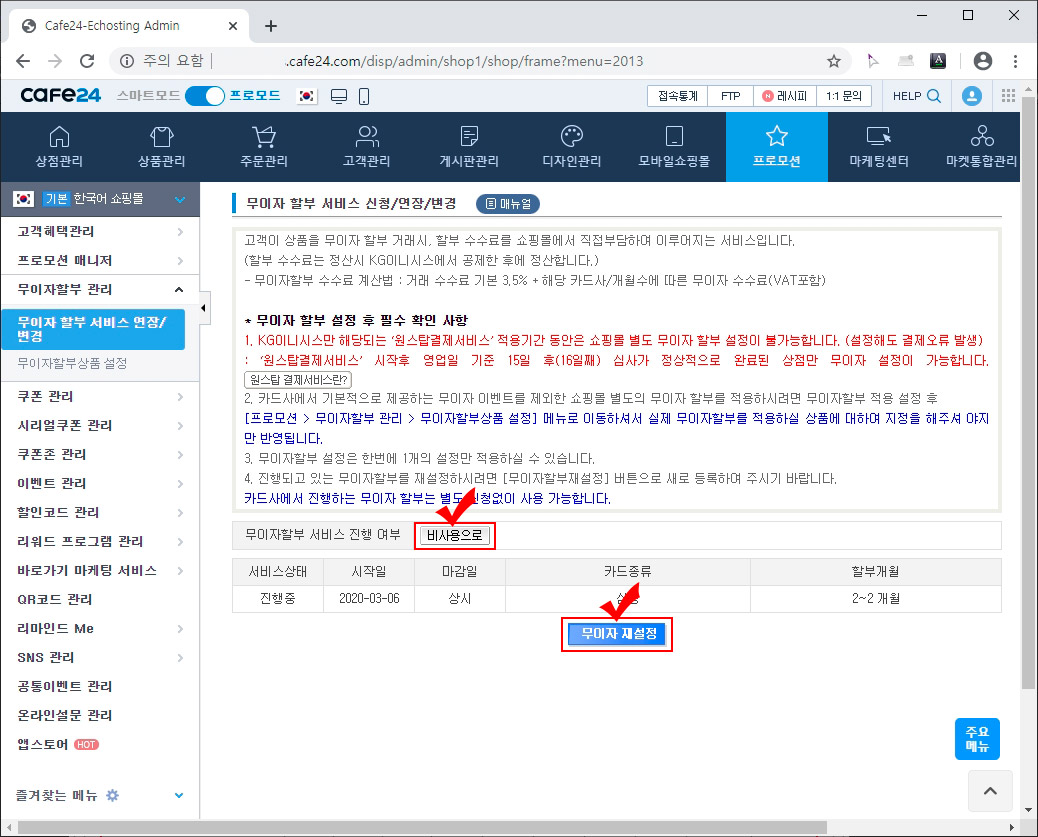Open 디자인관리 palette menu
The height and width of the screenshot is (837, 1038).
pyautogui.click(x=571, y=146)
